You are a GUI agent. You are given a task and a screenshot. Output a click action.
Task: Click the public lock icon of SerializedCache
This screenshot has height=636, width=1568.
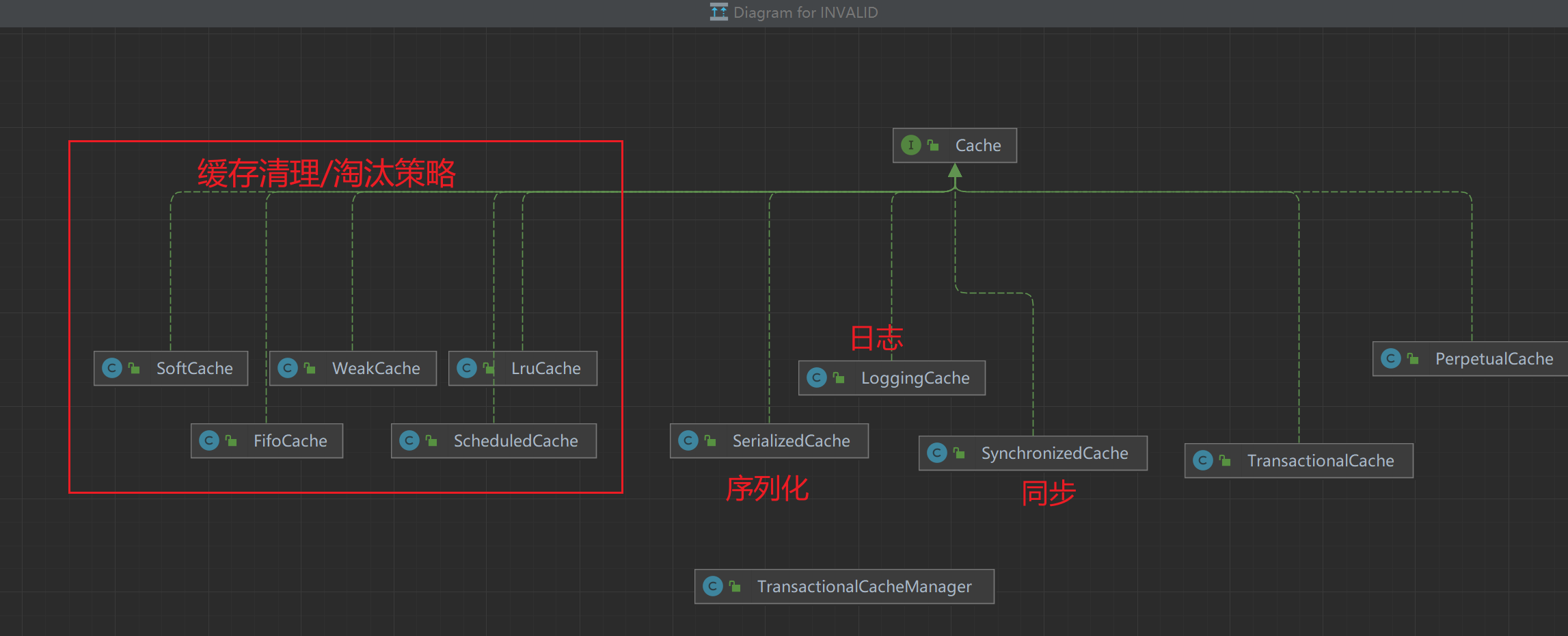pos(710,440)
